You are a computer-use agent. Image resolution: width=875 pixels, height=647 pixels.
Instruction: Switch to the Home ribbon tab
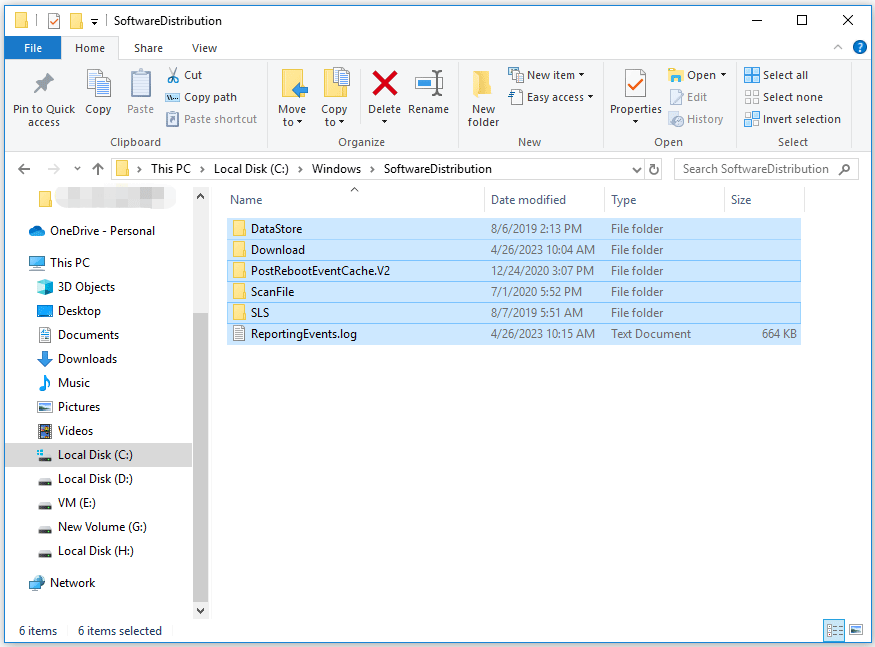tap(90, 48)
